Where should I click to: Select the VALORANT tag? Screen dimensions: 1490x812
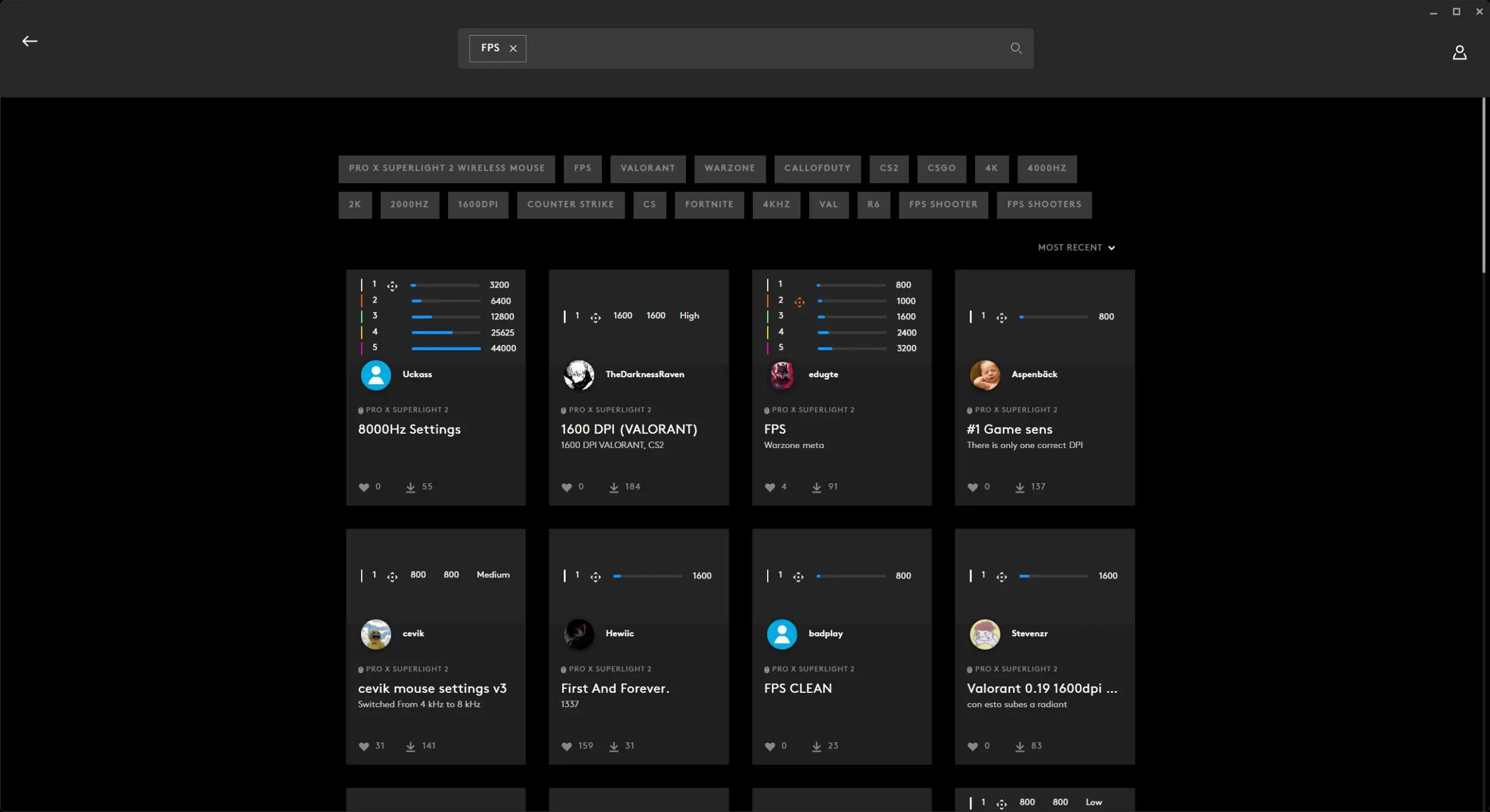(x=648, y=169)
